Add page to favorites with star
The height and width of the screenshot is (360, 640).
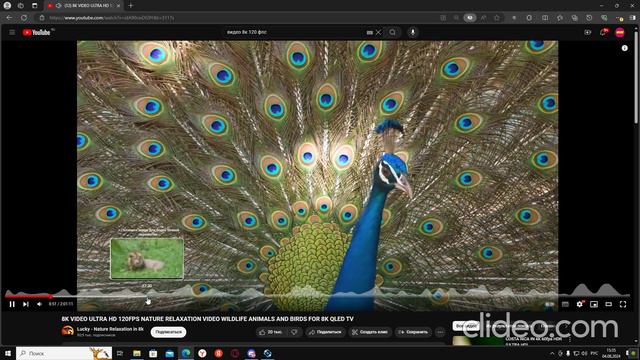497,18
